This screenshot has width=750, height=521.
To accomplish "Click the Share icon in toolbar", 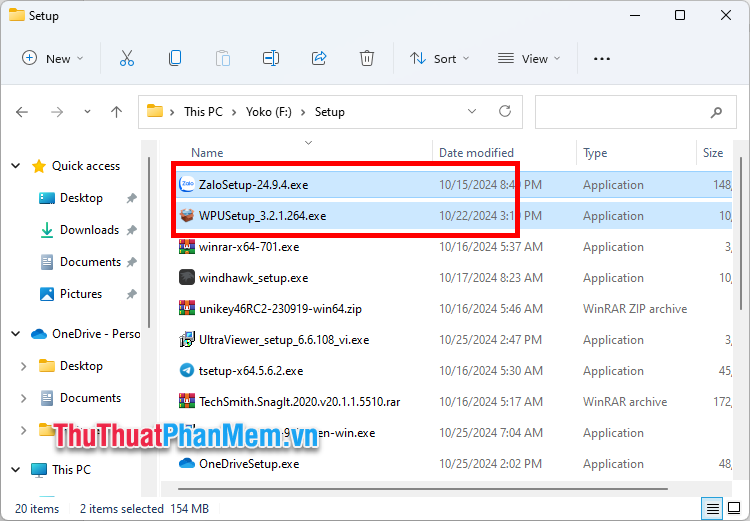I will 319,58.
